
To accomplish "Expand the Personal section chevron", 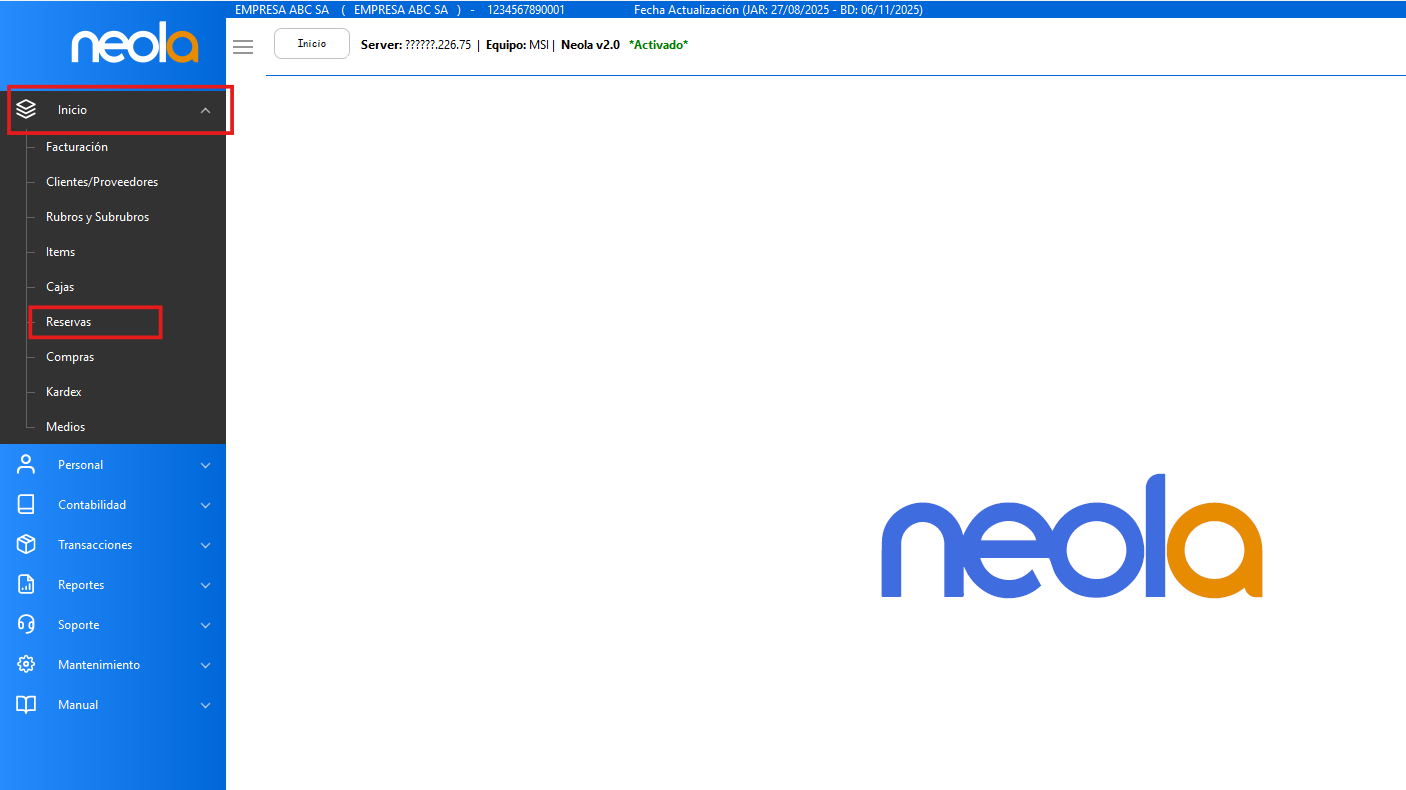I will (205, 465).
